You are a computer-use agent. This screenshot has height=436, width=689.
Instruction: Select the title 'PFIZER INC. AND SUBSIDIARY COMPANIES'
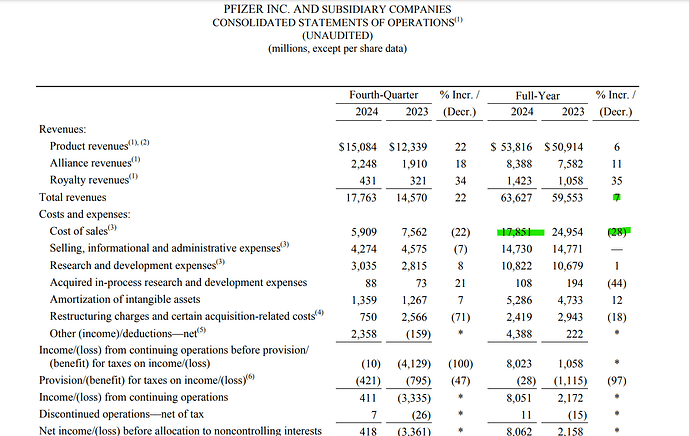tap(337, 9)
